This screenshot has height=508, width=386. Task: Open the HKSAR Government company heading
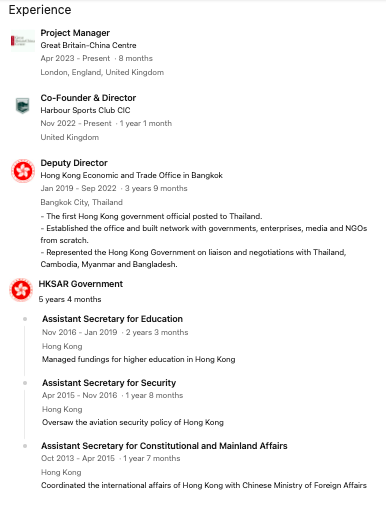pos(81,284)
